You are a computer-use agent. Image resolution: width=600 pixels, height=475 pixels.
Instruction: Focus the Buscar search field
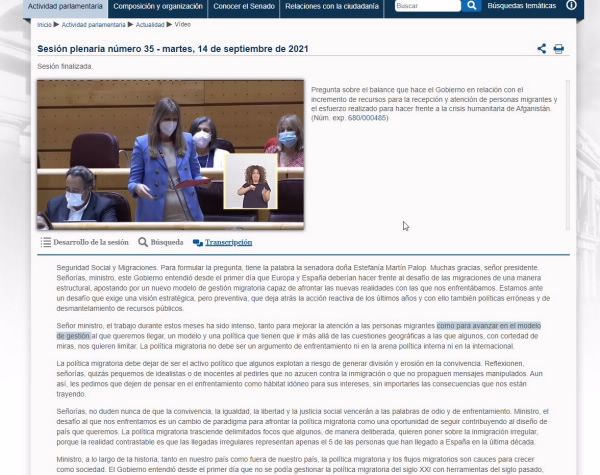click(427, 6)
